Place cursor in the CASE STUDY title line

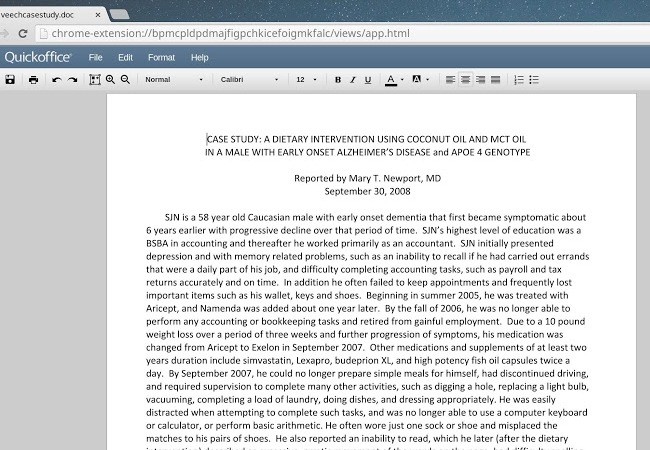tap(366, 139)
